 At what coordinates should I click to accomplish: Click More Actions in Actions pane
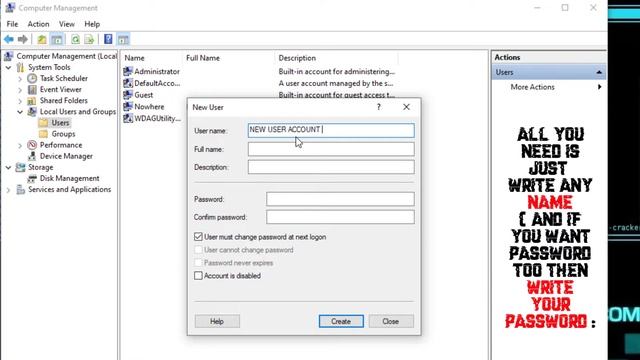(532, 87)
